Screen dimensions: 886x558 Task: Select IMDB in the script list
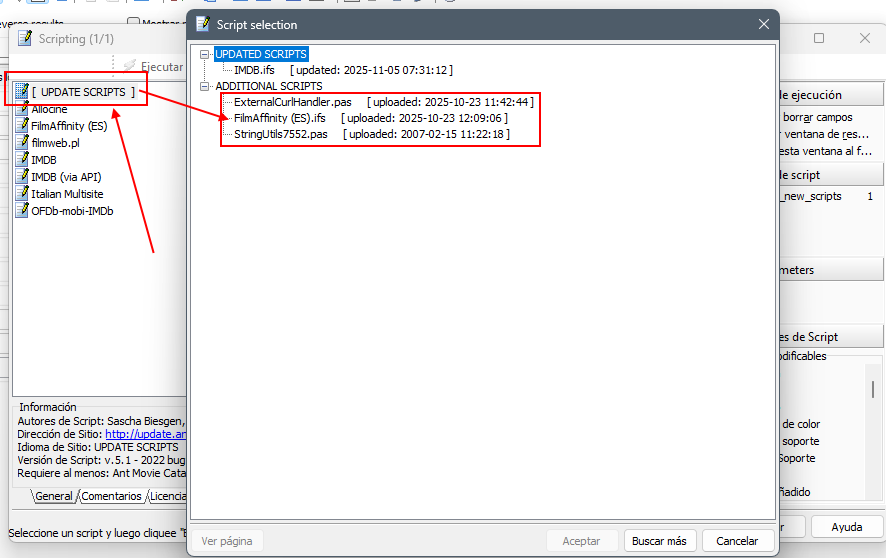tap(44, 160)
